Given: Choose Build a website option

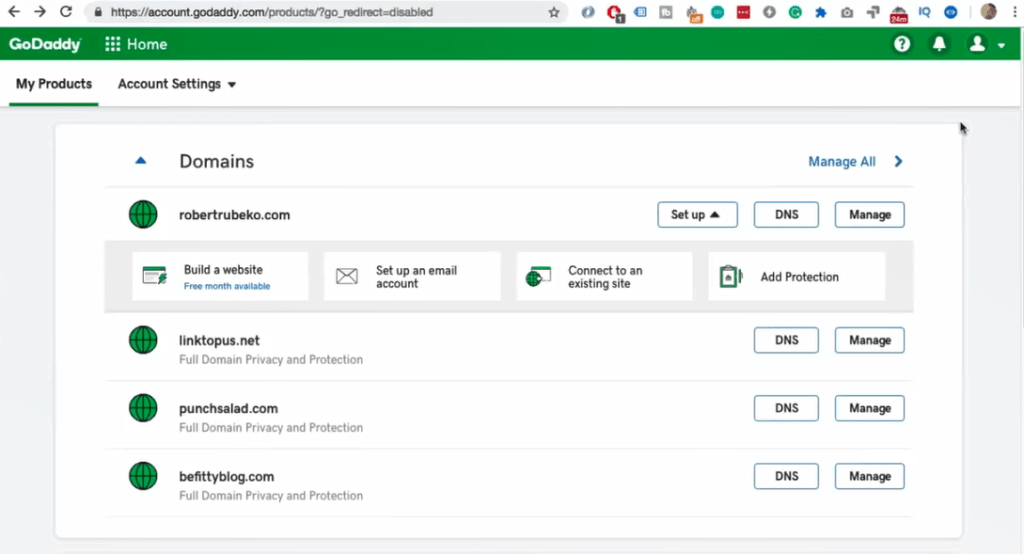Looking at the screenshot, I should click(x=220, y=276).
